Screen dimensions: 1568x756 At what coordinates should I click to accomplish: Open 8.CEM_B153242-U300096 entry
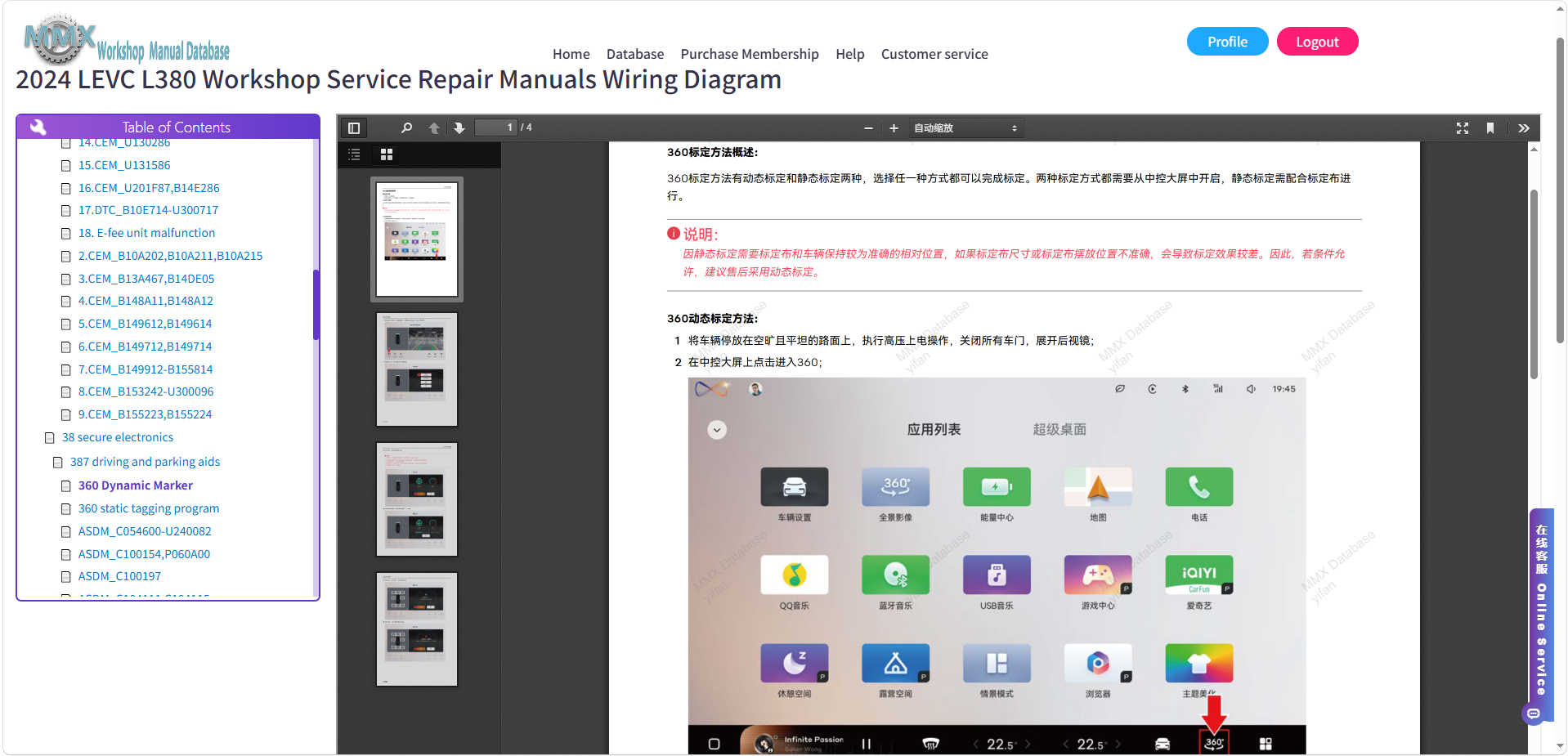click(146, 391)
